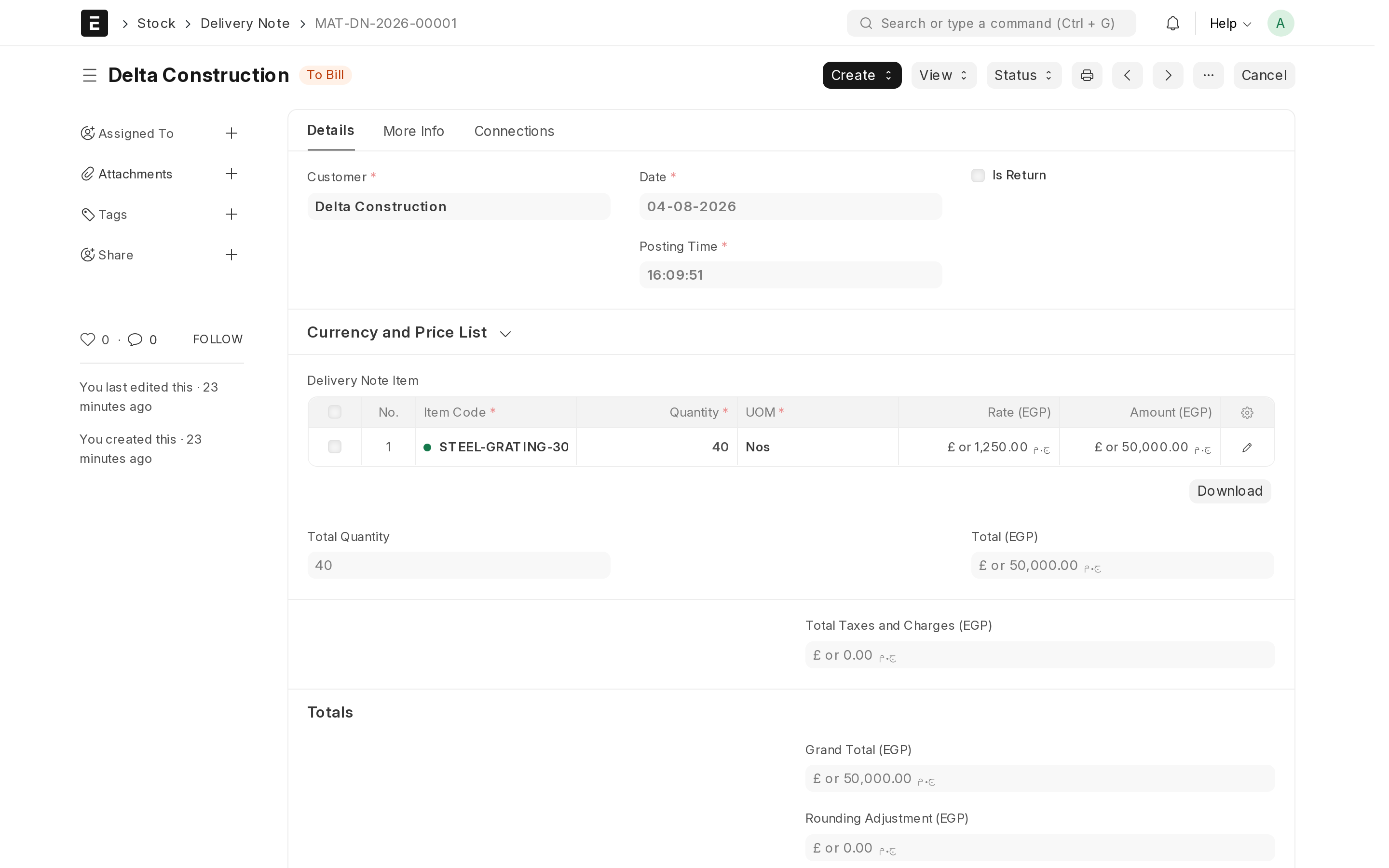Like the document with the heart icon
The image size is (1389, 868).
click(87, 339)
